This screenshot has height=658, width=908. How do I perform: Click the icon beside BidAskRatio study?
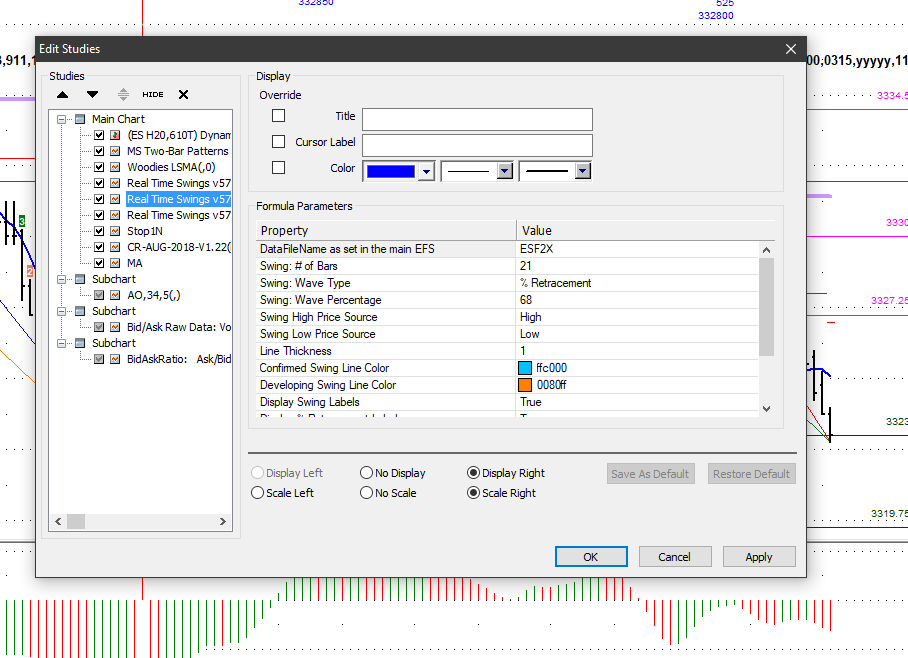coord(115,359)
